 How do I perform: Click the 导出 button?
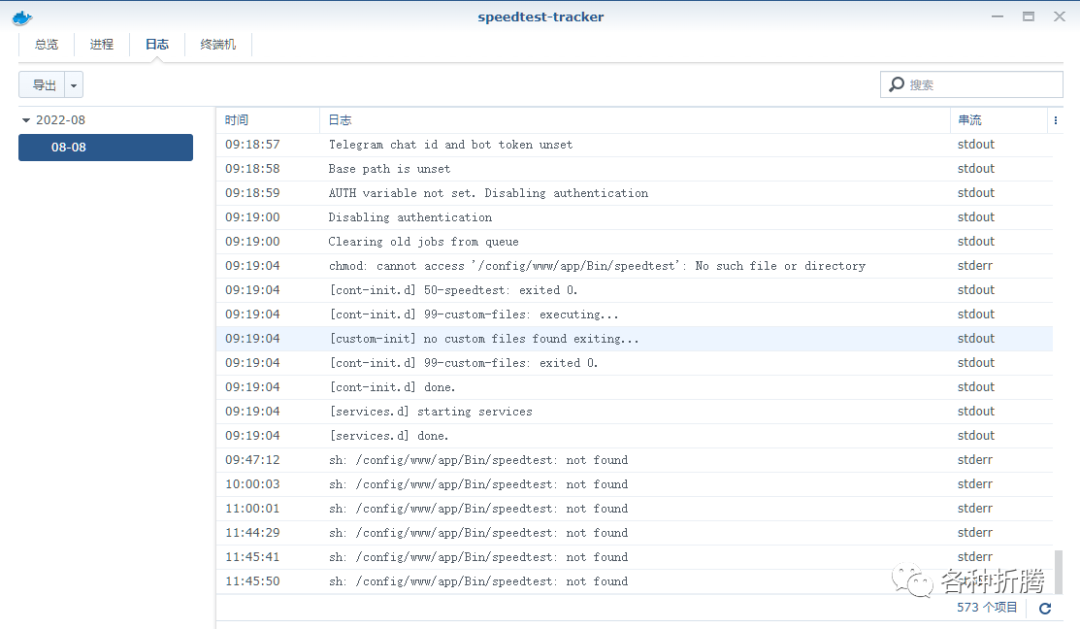pos(43,85)
